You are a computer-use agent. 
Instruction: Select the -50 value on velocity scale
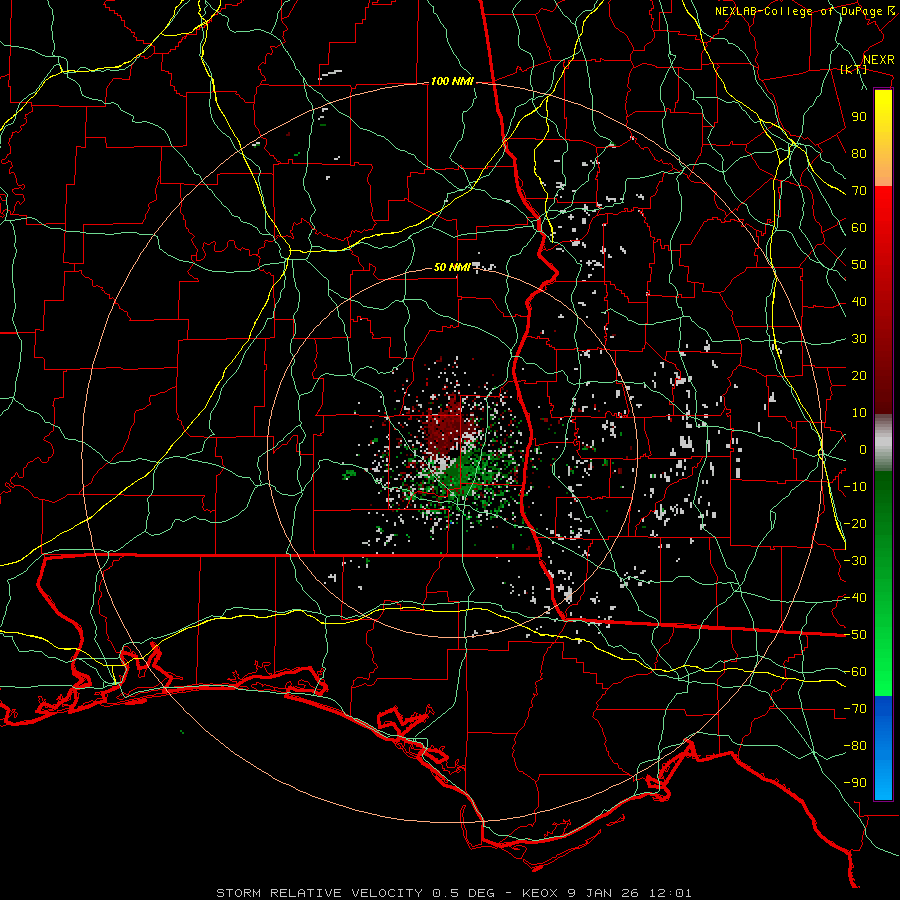click(855, 635)
